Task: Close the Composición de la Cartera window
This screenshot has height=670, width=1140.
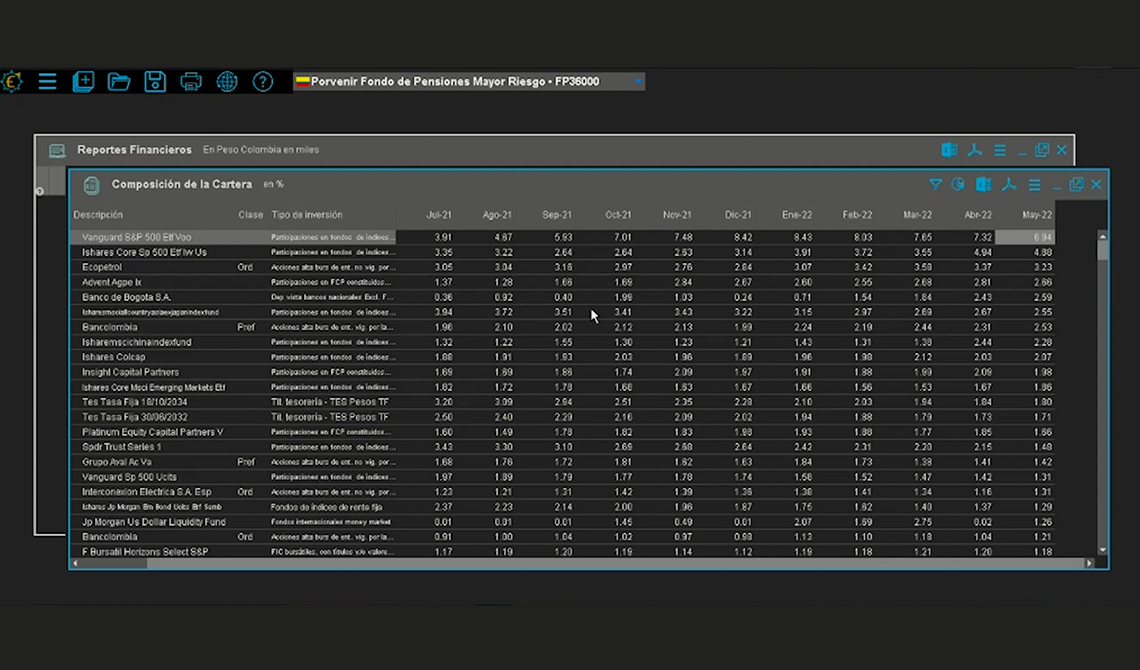Action: tap(1096, 185)
